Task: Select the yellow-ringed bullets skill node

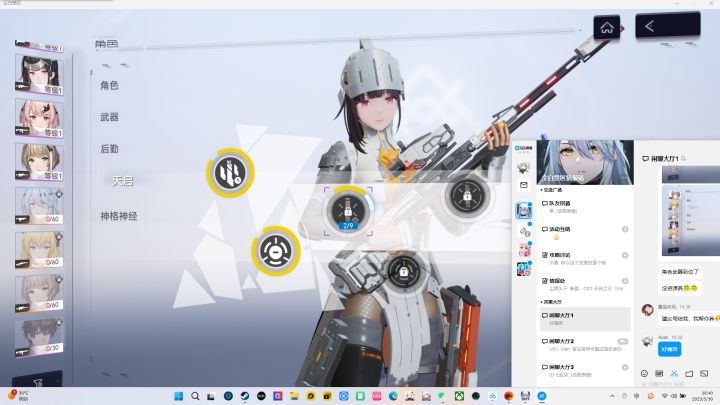Action: tap(230, 173)
